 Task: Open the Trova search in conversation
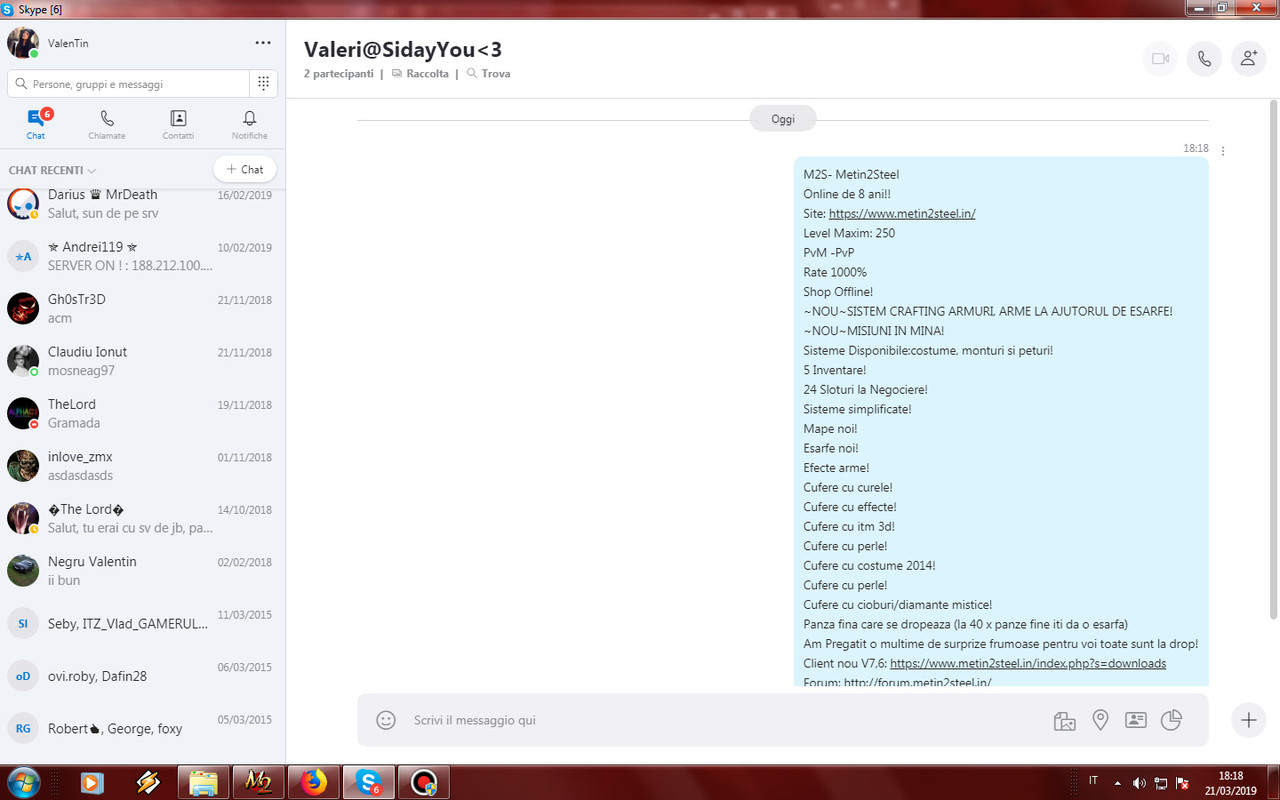point(488,74)
